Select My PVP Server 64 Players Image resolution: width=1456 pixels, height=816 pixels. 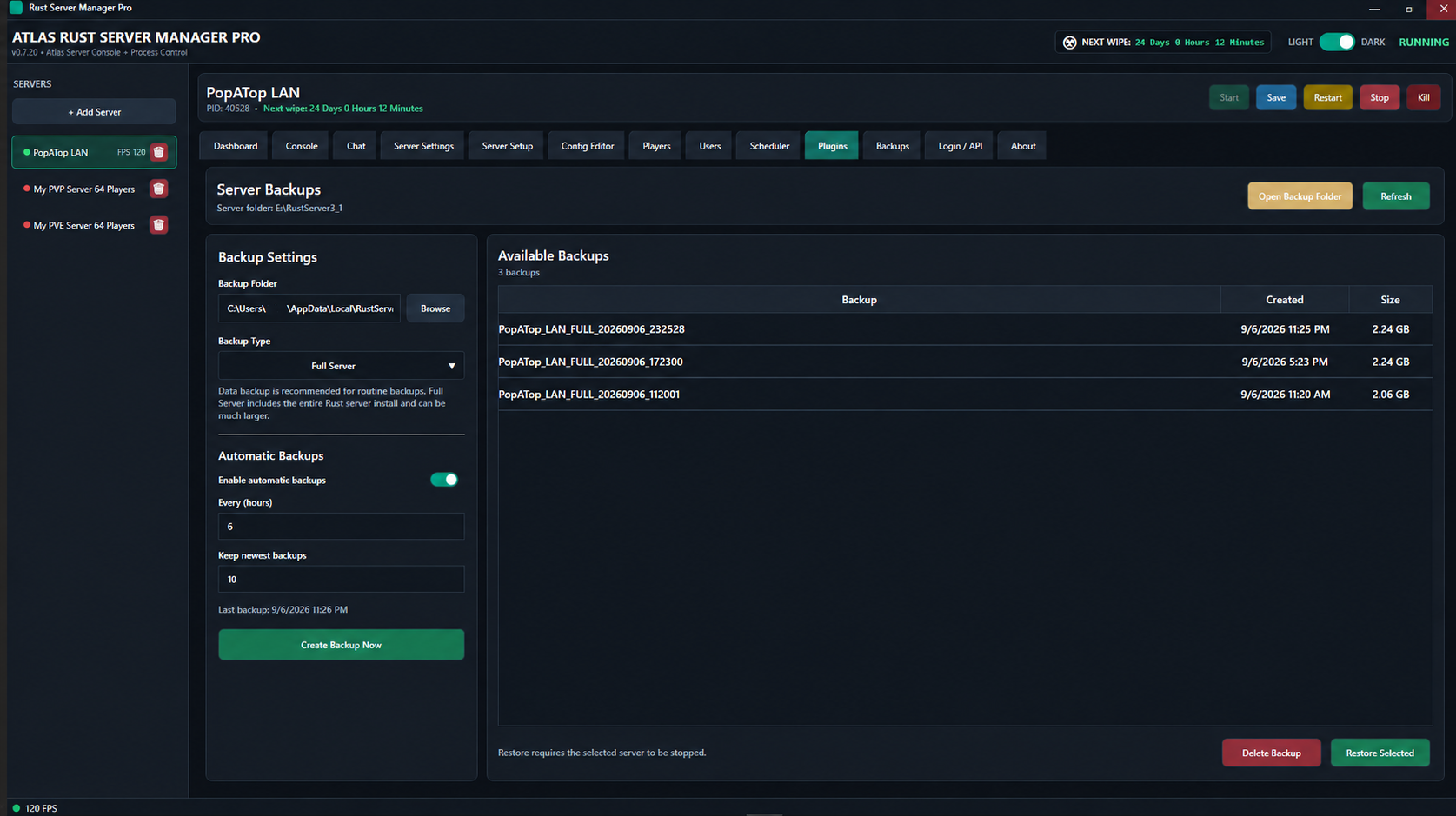tap(83, 189)
